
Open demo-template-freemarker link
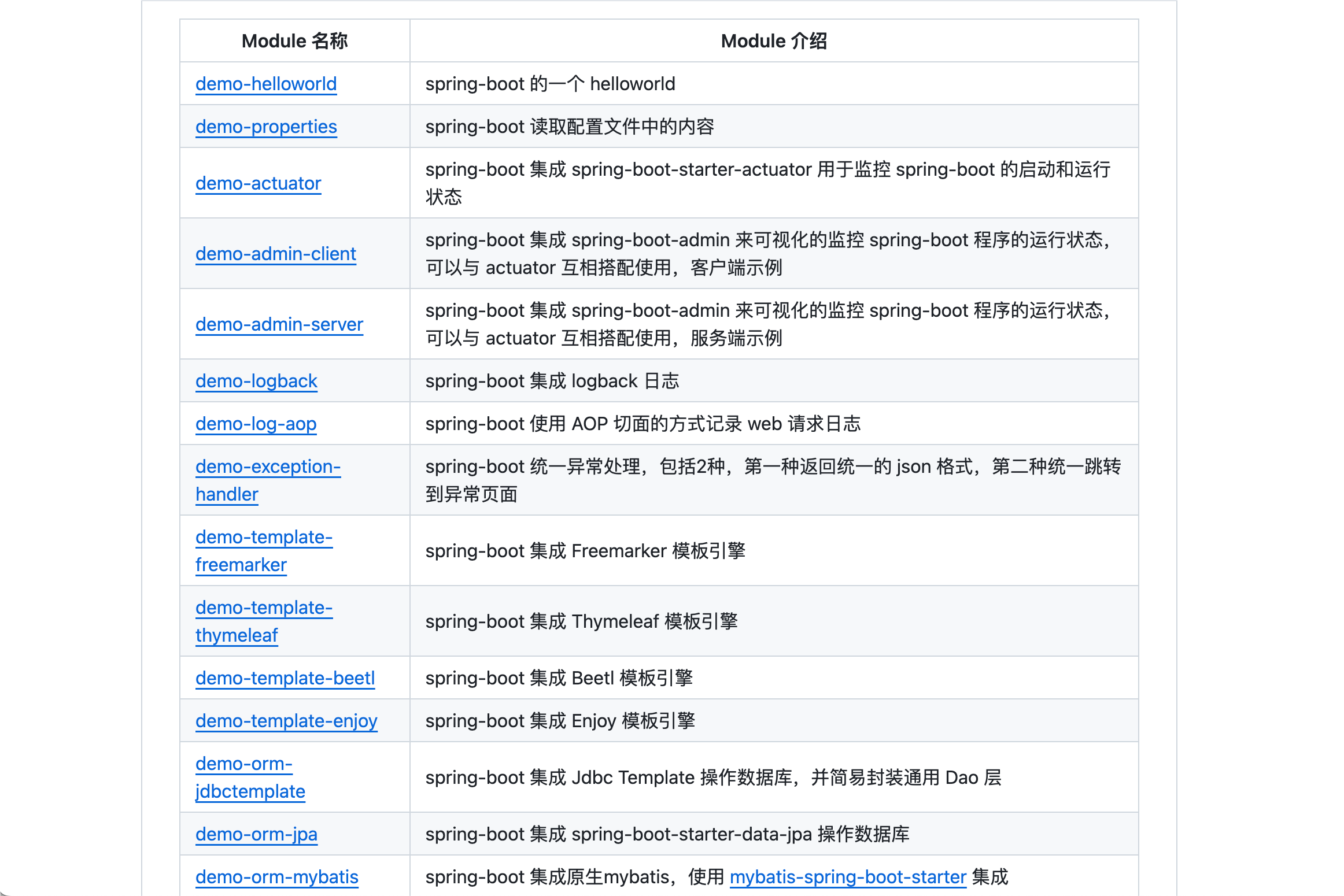(x=264, y=551)
